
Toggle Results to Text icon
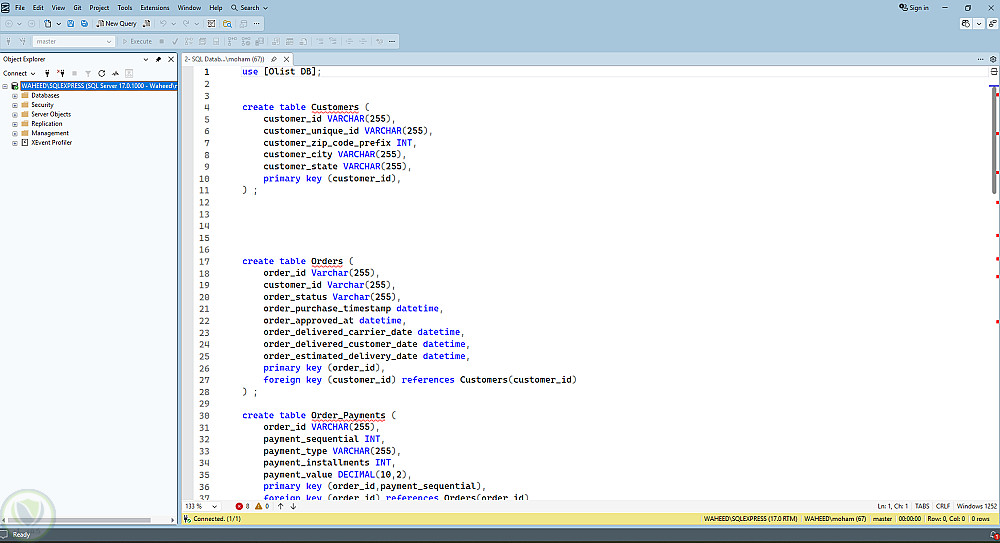pos(276,41)
